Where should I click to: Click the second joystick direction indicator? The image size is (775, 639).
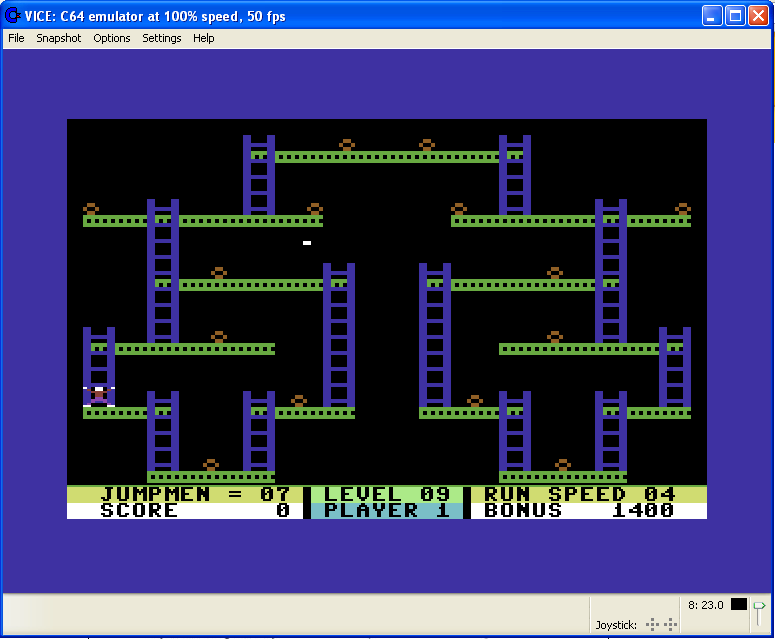670,625
